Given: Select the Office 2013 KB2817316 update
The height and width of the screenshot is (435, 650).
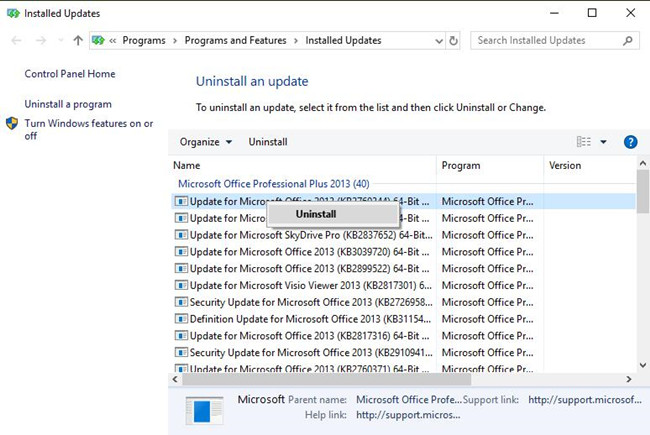Looking at the screenshot, I should point(403,336).
